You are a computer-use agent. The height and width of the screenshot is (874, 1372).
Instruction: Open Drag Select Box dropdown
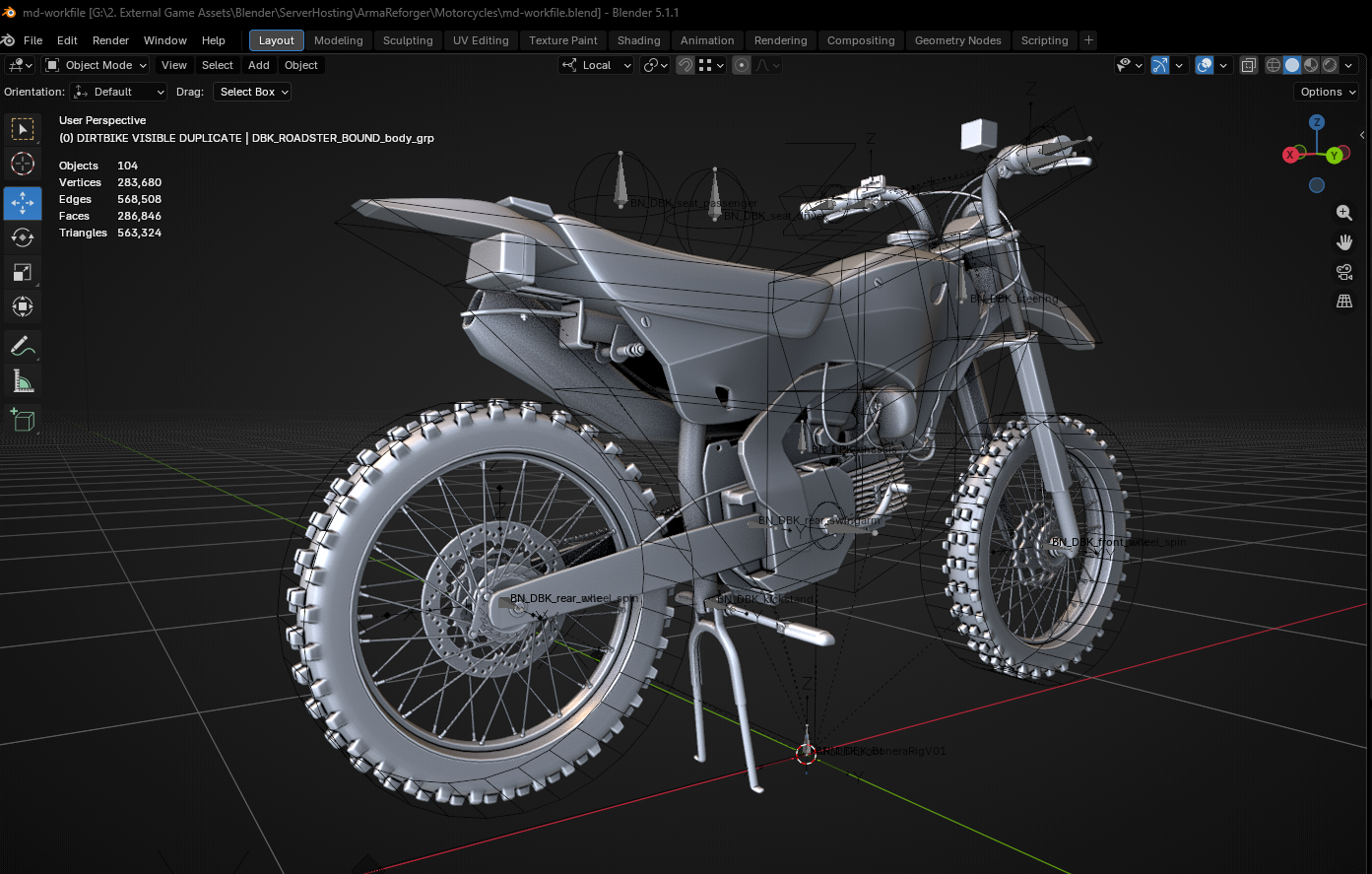[253, 92]
